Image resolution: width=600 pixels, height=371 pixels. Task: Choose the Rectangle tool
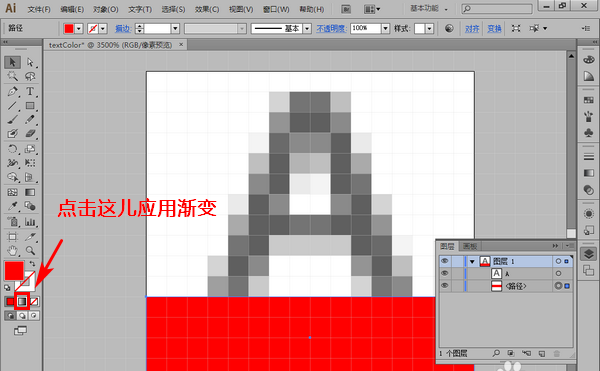tap(30, 105)
